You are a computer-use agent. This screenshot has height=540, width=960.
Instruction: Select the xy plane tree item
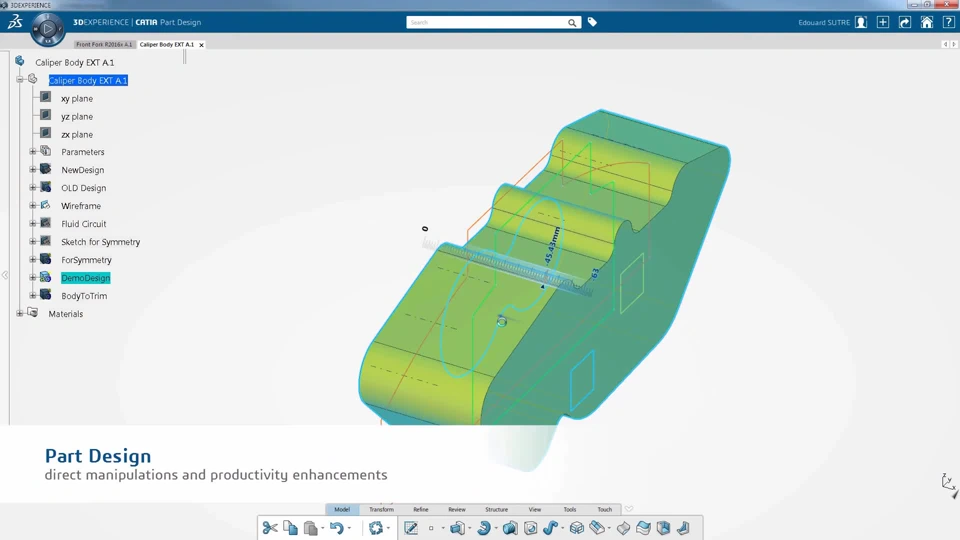tap(77, 99)
